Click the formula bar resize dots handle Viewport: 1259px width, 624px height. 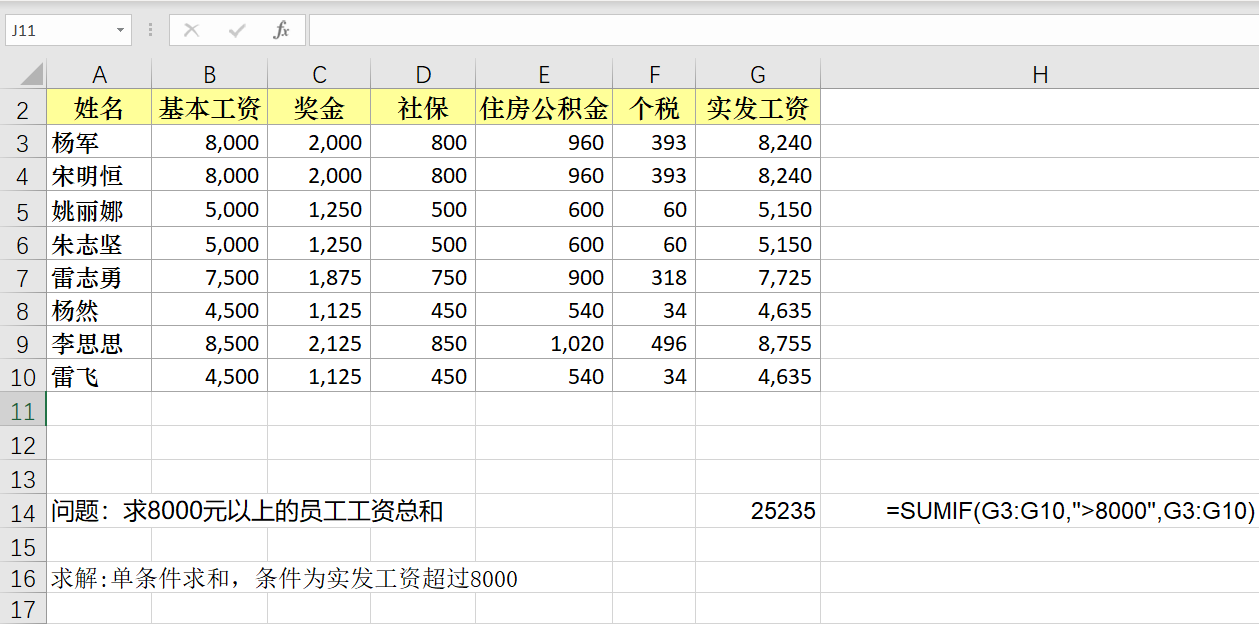click(x=150, y=30)
